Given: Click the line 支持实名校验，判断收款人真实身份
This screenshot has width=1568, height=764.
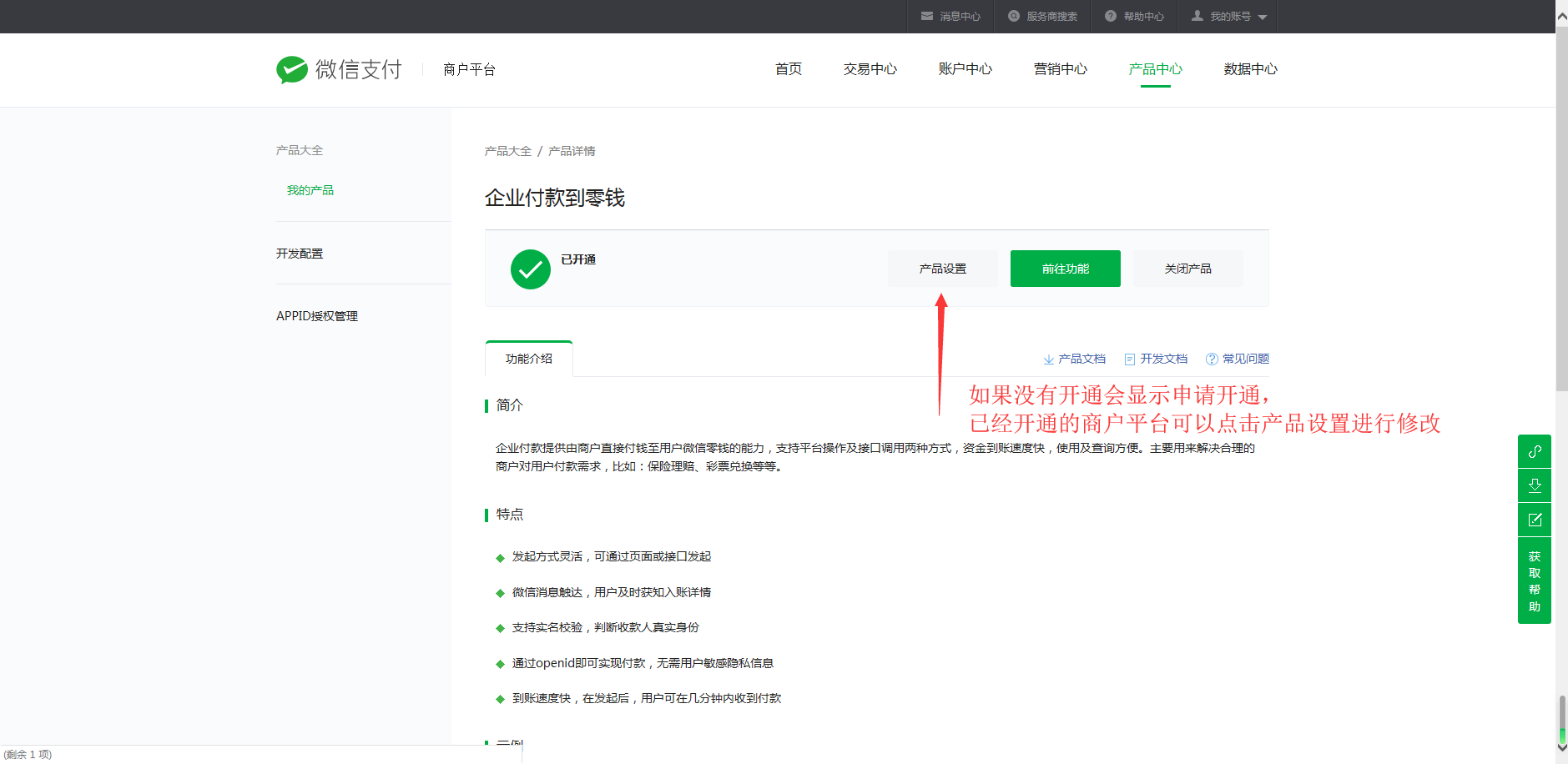Looking at the screenshot, I should click(x=605, y=627).
